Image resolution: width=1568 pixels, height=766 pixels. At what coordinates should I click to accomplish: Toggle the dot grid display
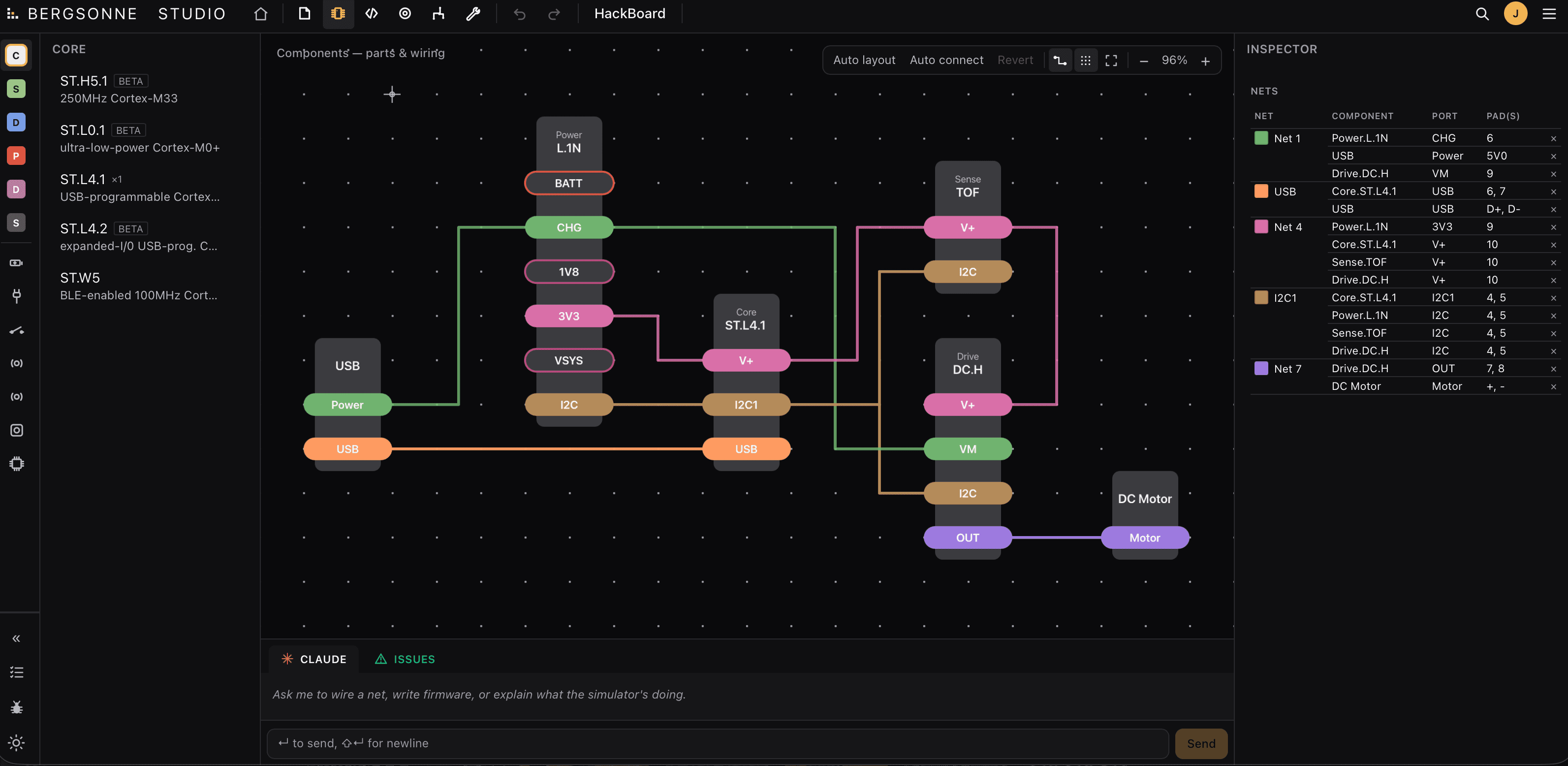point(1085,60)
